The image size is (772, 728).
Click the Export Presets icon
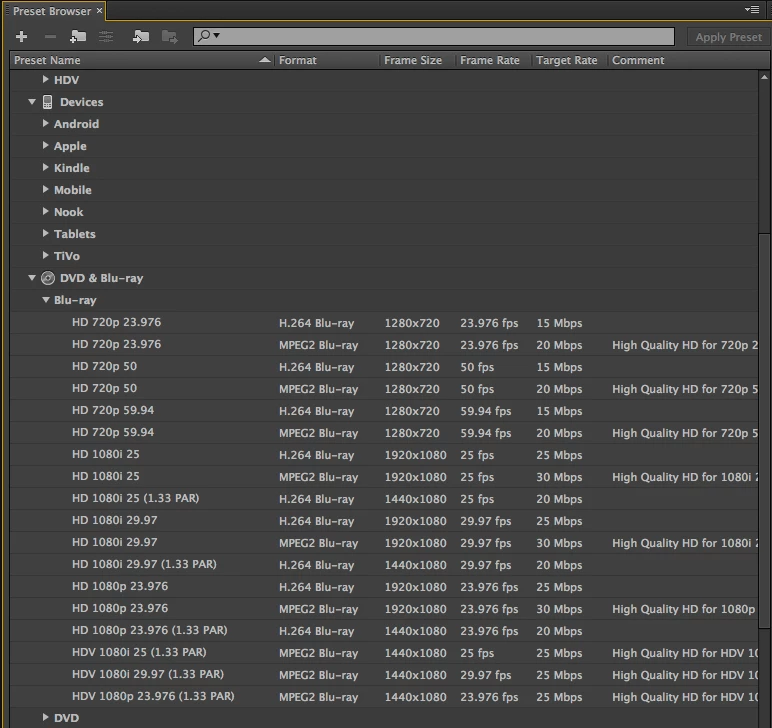[x=170, y=36]
